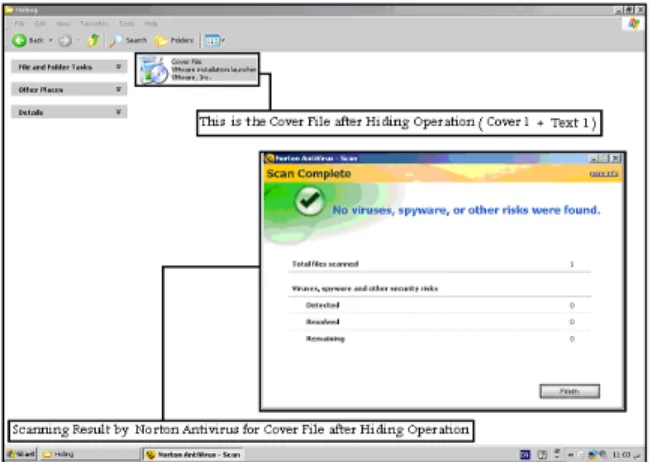Click the green checkmark status icon

[x=309, y=201]
